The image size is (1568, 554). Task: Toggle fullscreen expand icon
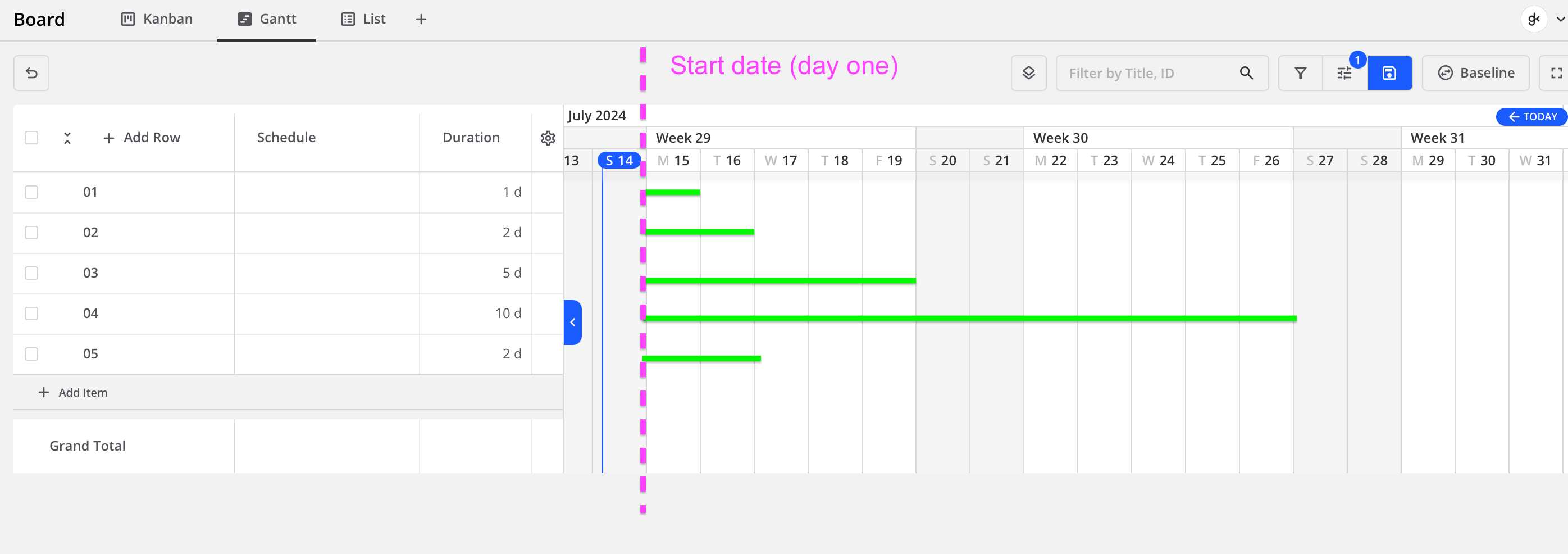tap(1556, 73)
